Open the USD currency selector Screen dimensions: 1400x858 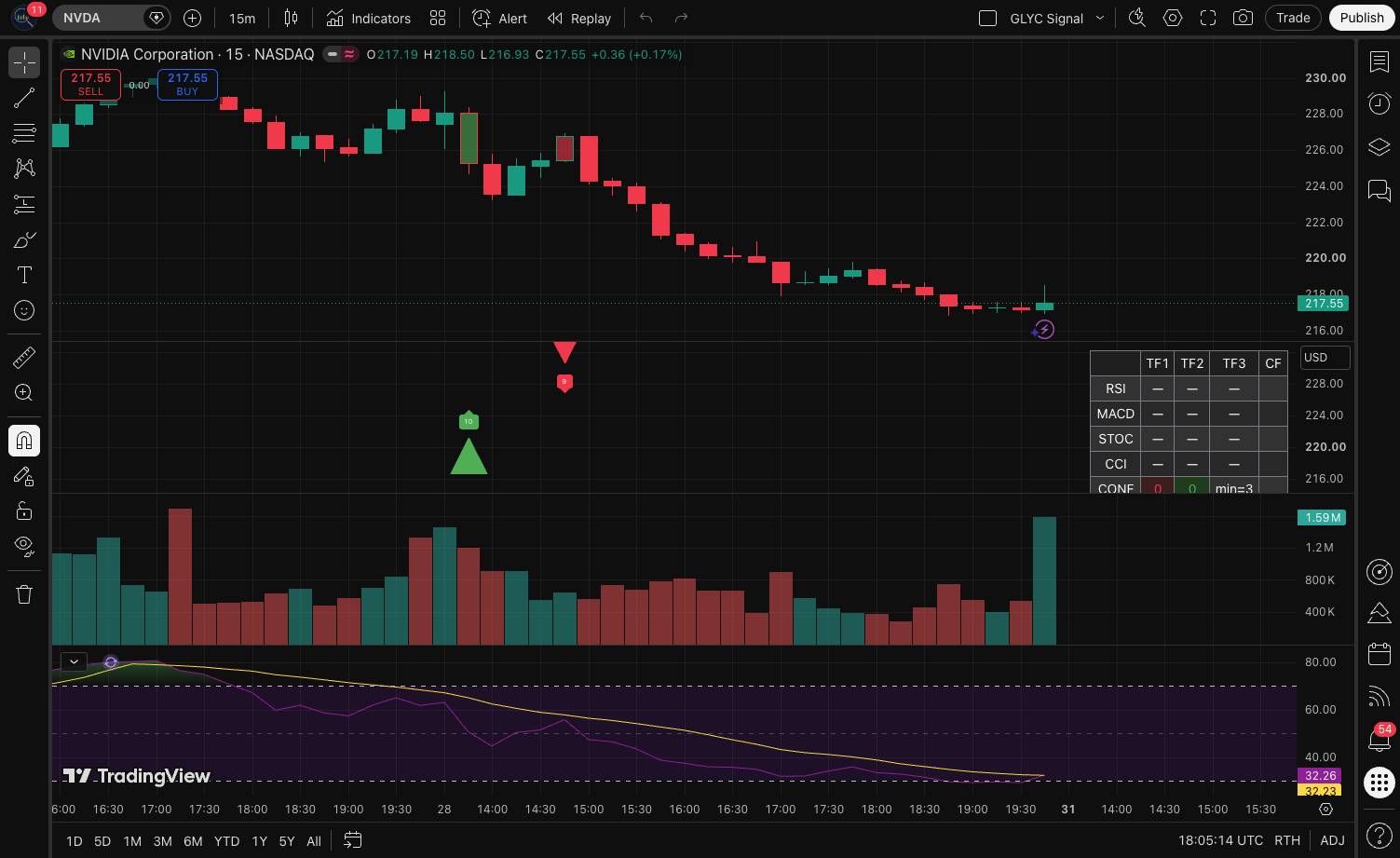coord(1325,358)
